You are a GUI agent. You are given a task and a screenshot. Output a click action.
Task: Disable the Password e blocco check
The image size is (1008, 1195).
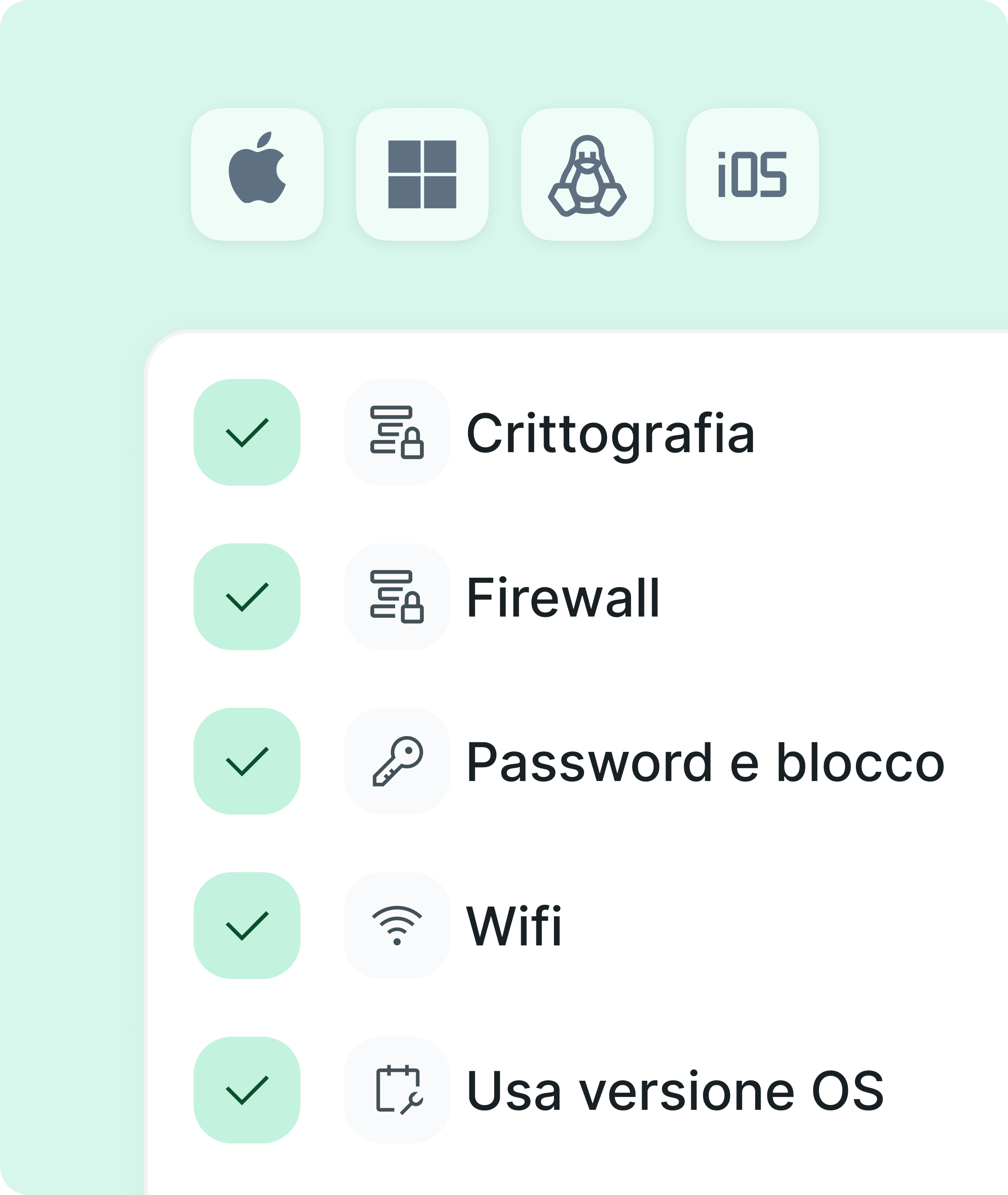pos(248,762)
